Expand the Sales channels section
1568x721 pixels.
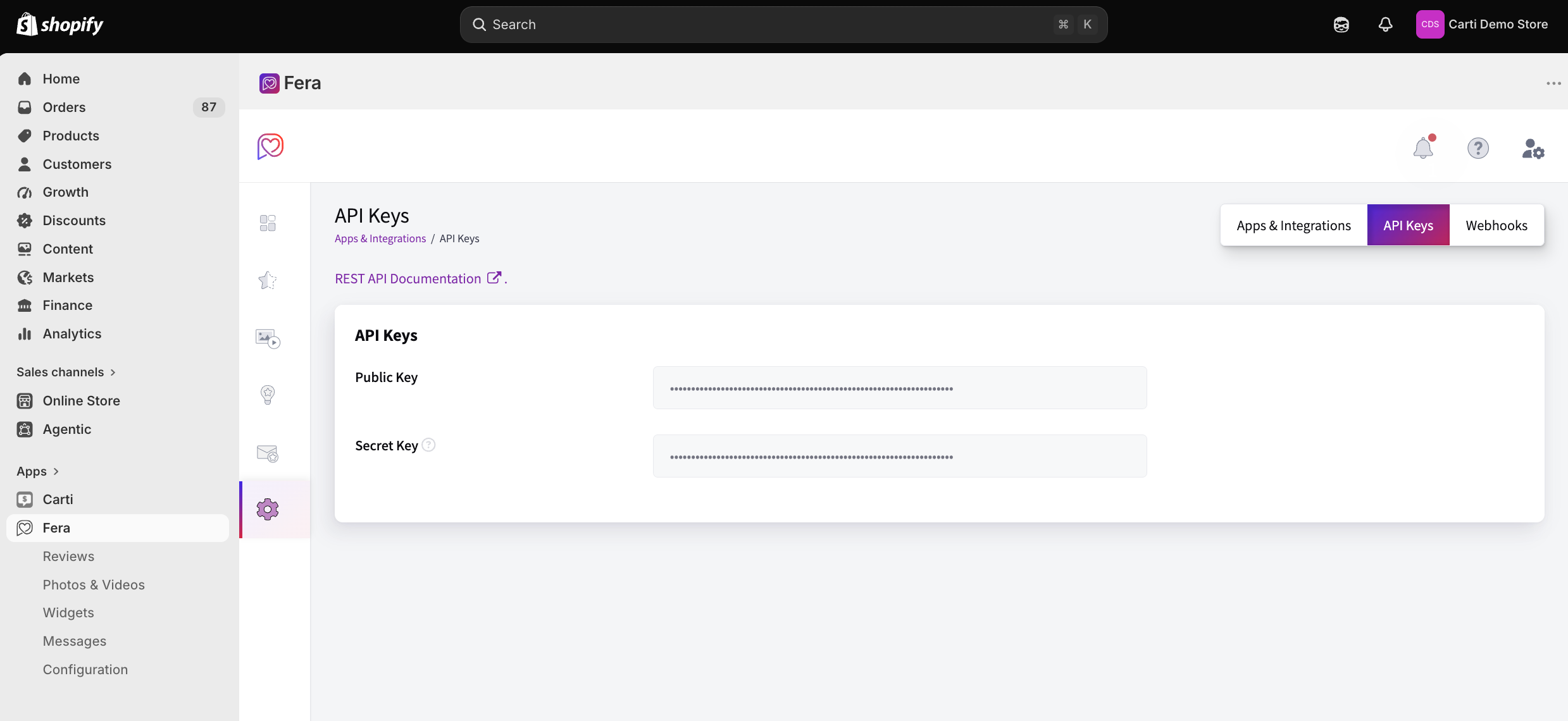tap(66, 372)
